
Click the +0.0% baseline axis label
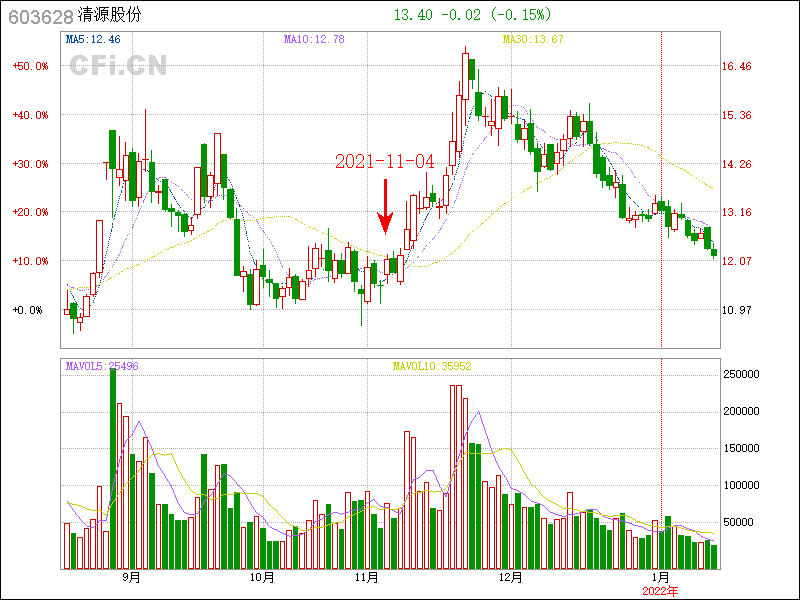[29, 310]
